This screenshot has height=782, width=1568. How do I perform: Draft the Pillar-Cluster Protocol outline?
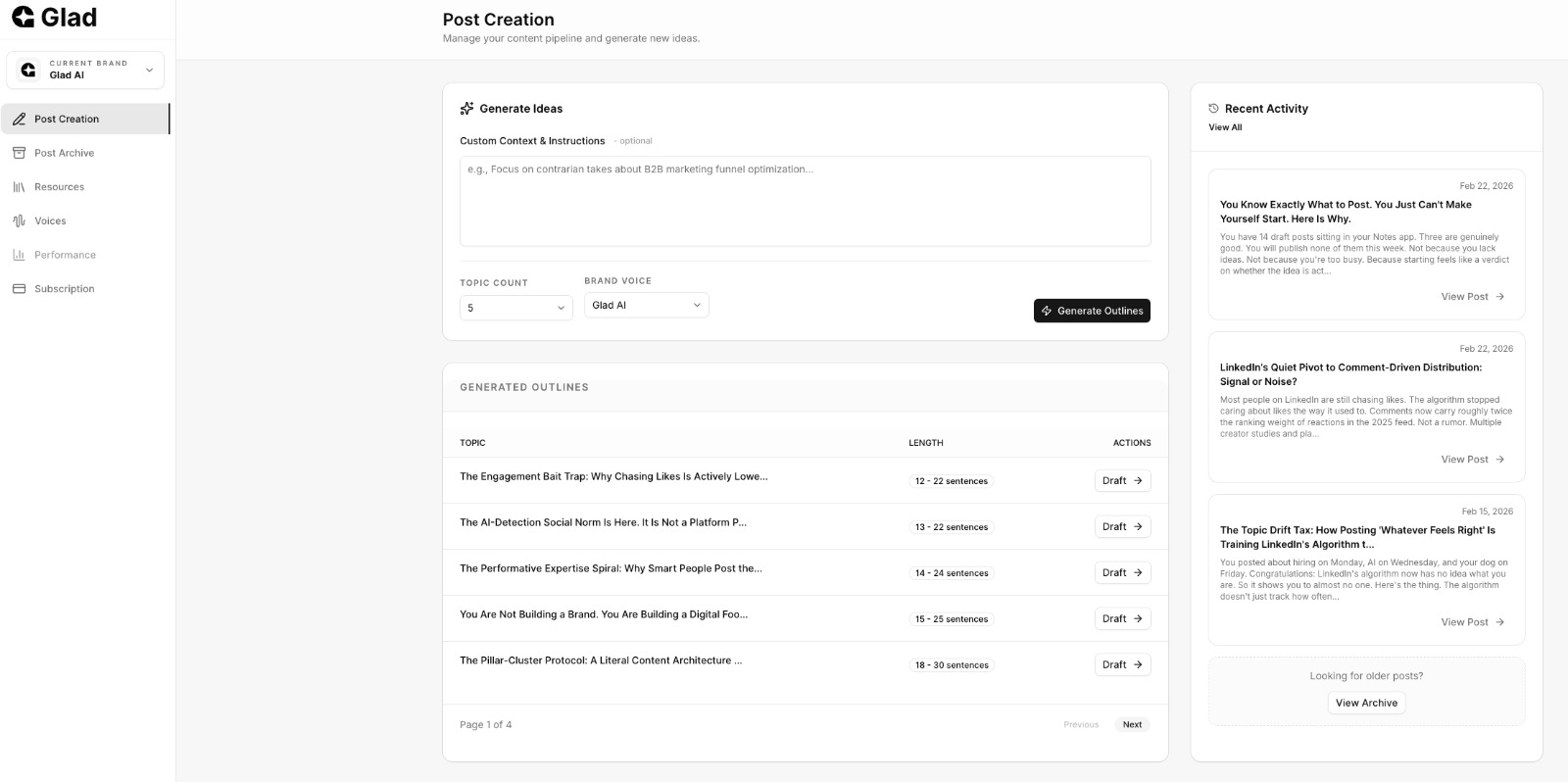coord(1122,665)
